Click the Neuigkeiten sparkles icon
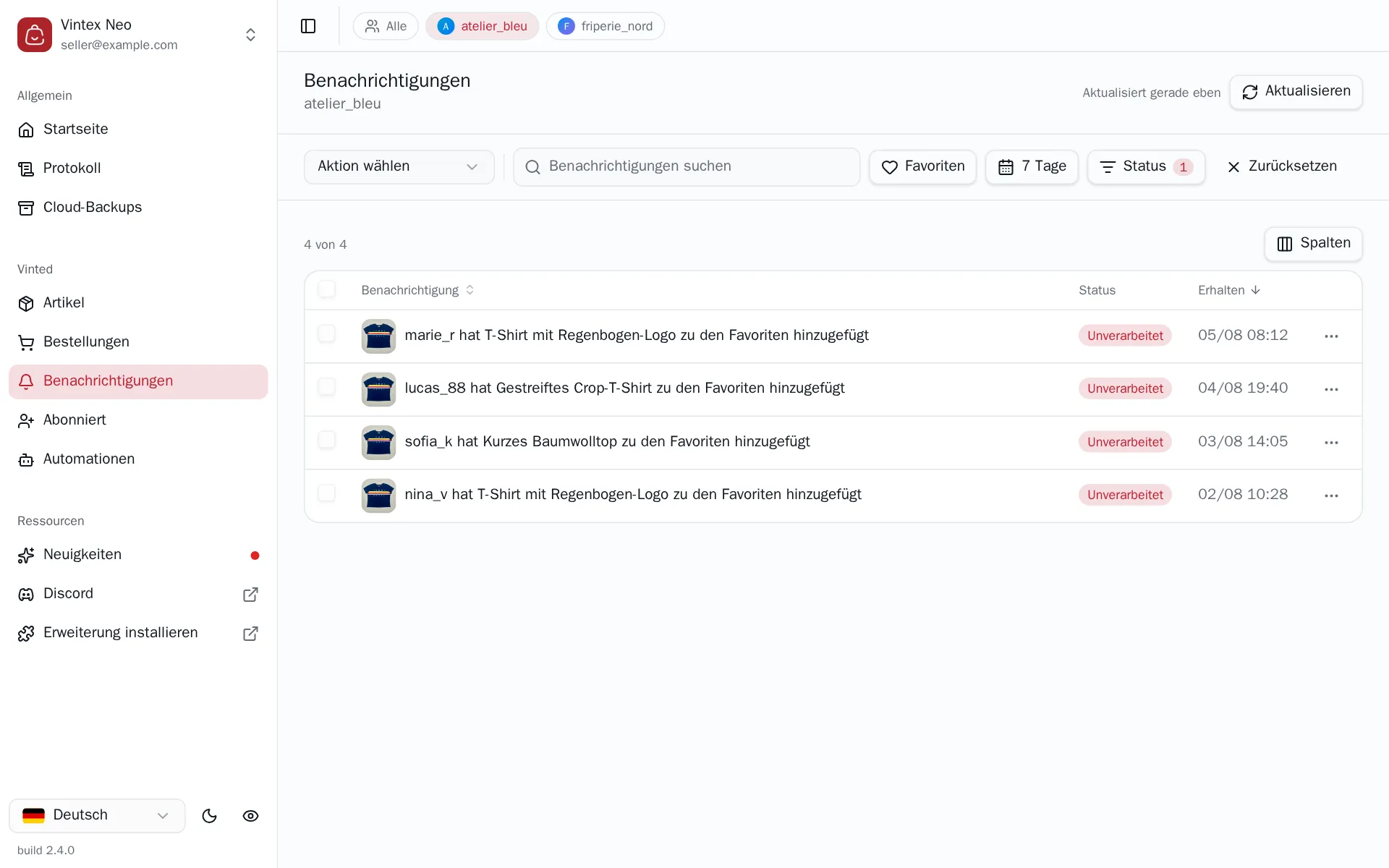Viewport: 1389px width, 868px height. pos(26,555)
